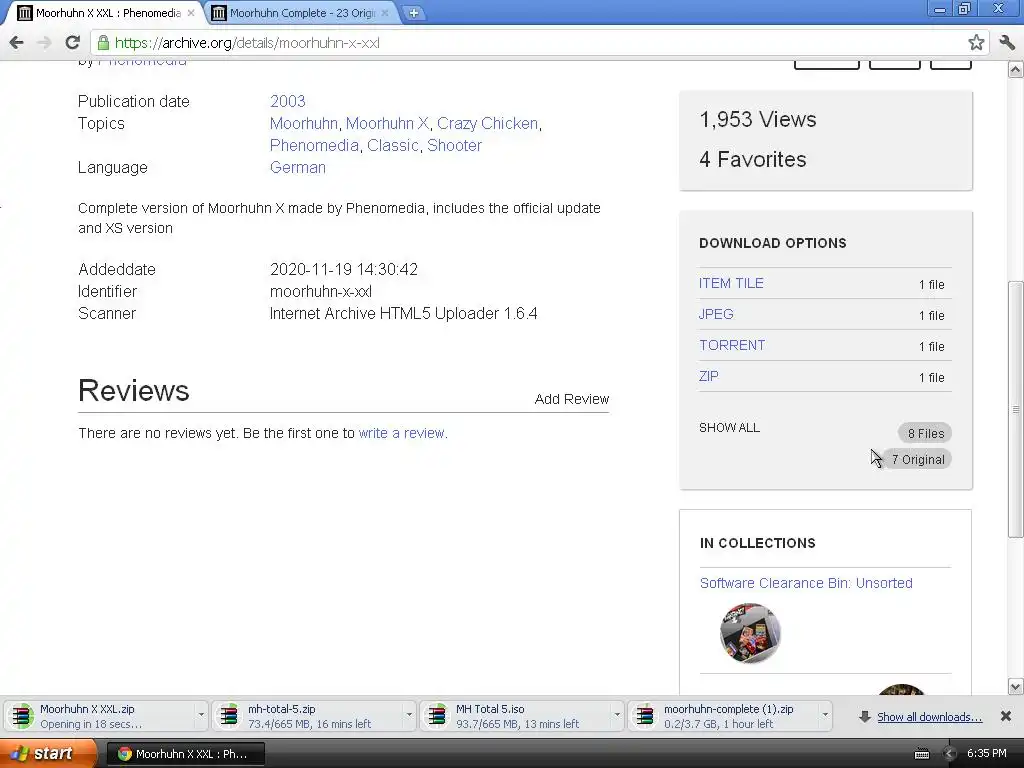Image resolution: width=1024 pixels, height=768 pixels.
Task: Open Moorhuhn X XXL.zip download item
Action: coord(101,716)
